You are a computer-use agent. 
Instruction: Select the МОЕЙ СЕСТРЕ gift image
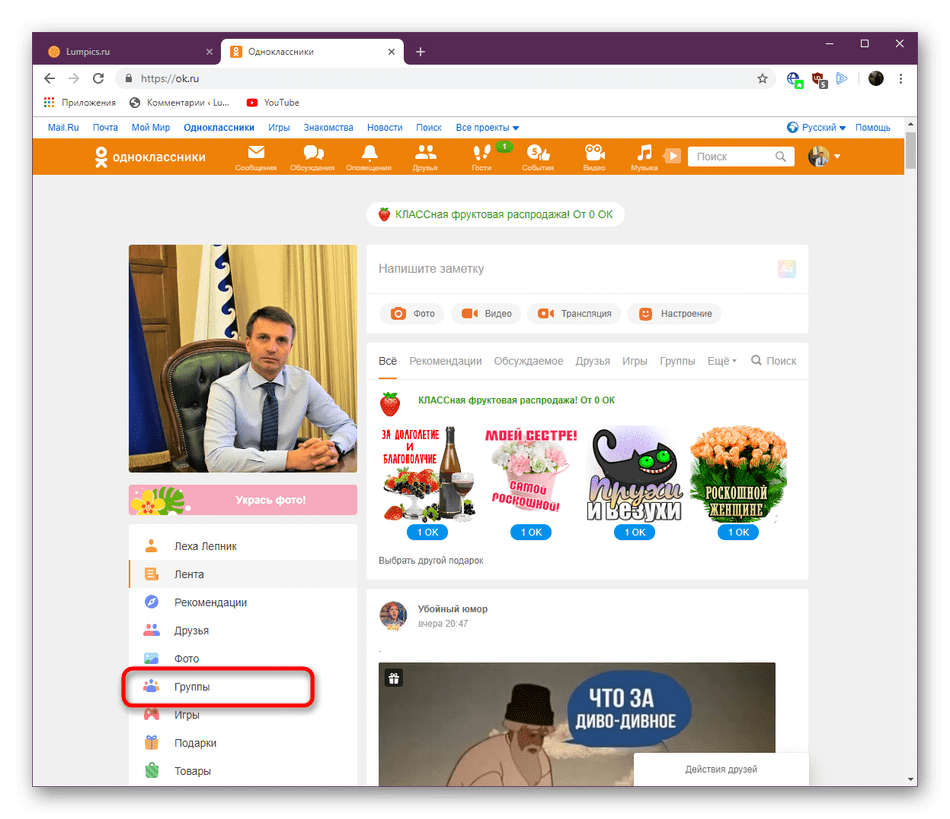tap(531, 472)
